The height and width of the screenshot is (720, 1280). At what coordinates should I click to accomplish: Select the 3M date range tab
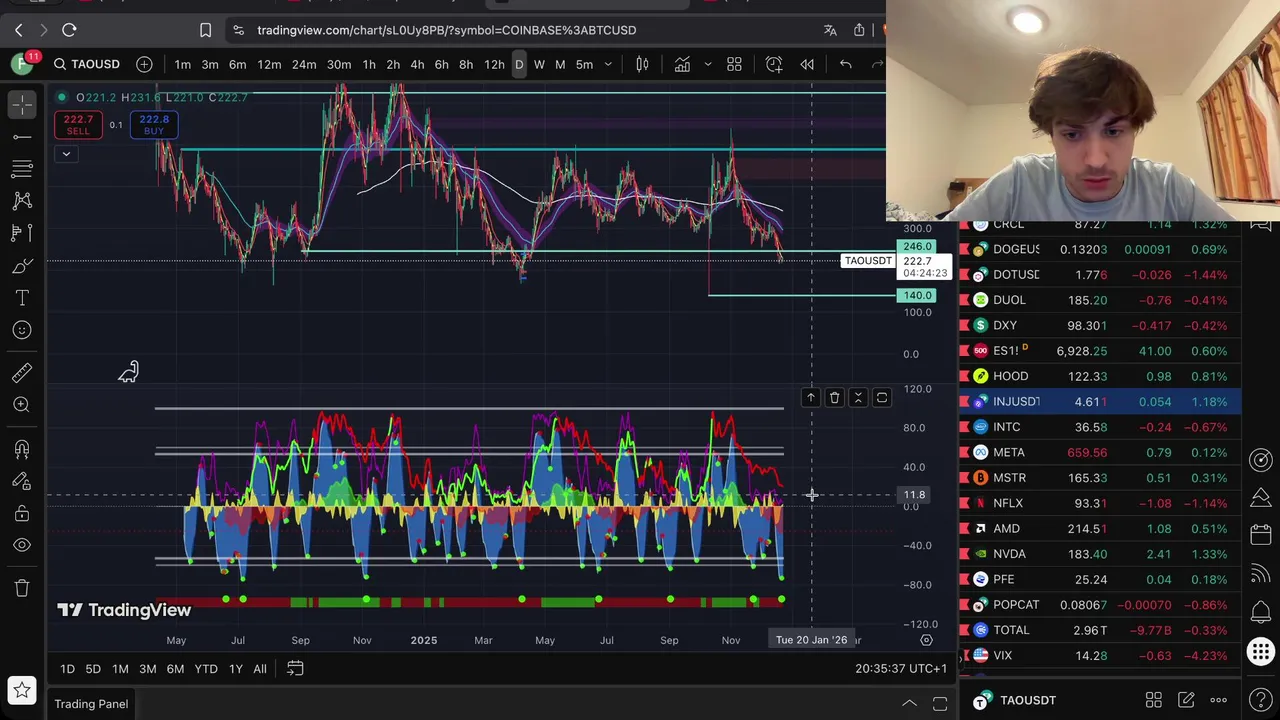(x=147, y=668)
